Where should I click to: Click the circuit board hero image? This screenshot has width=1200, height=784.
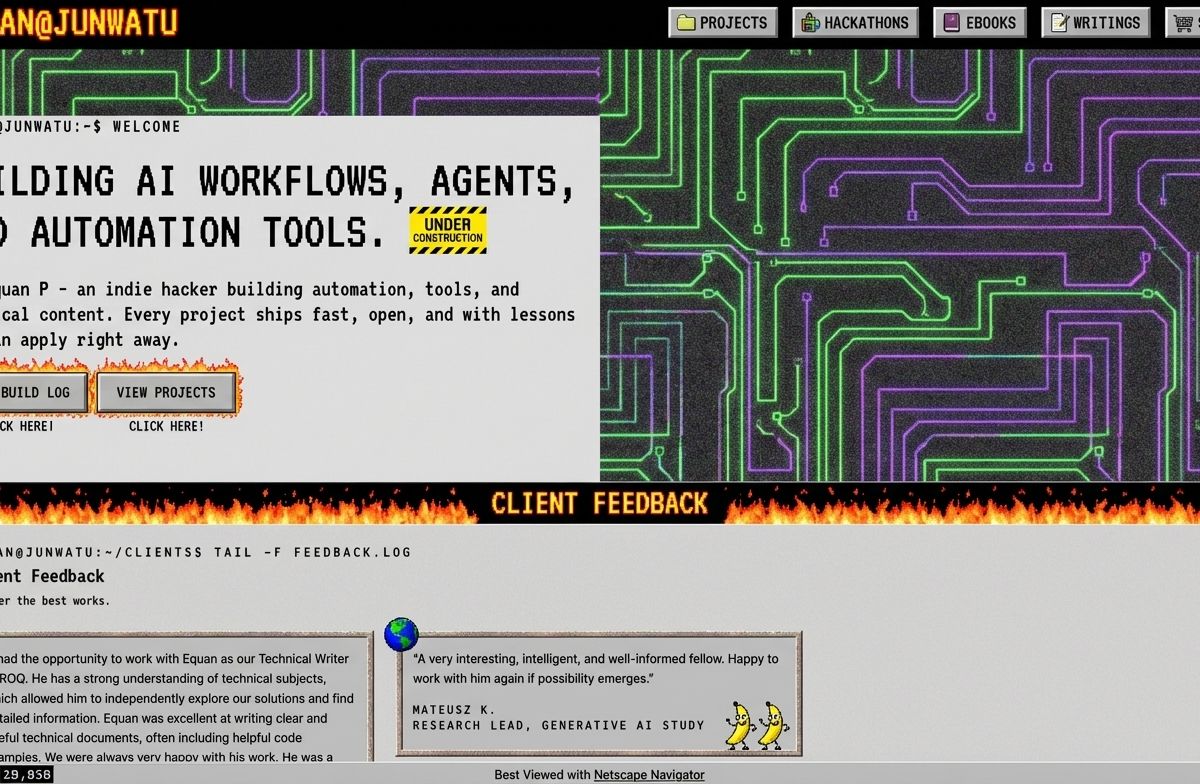[900, 266]
